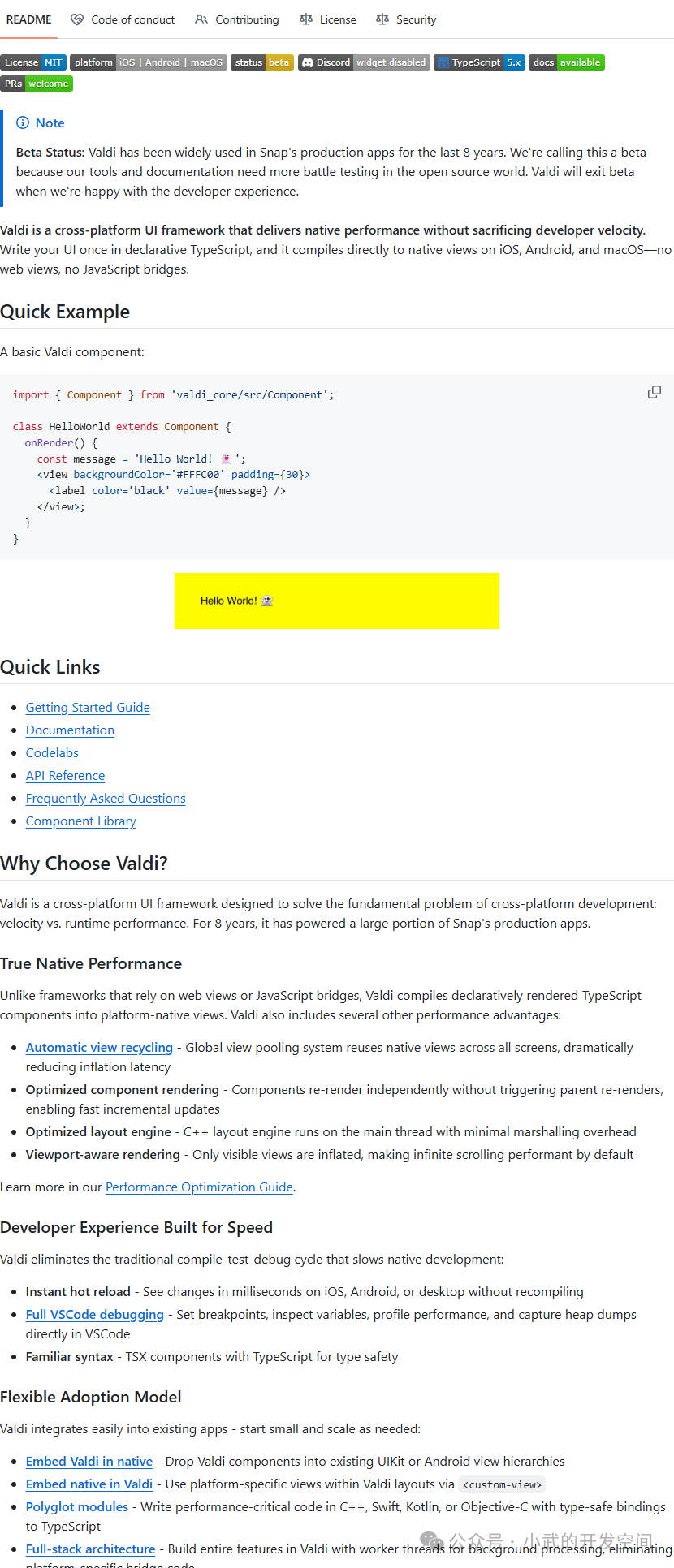This screenshot has width=674, height=1568.
Task: Follow the Automatic view recycling link
Action: coord(99,1048)
